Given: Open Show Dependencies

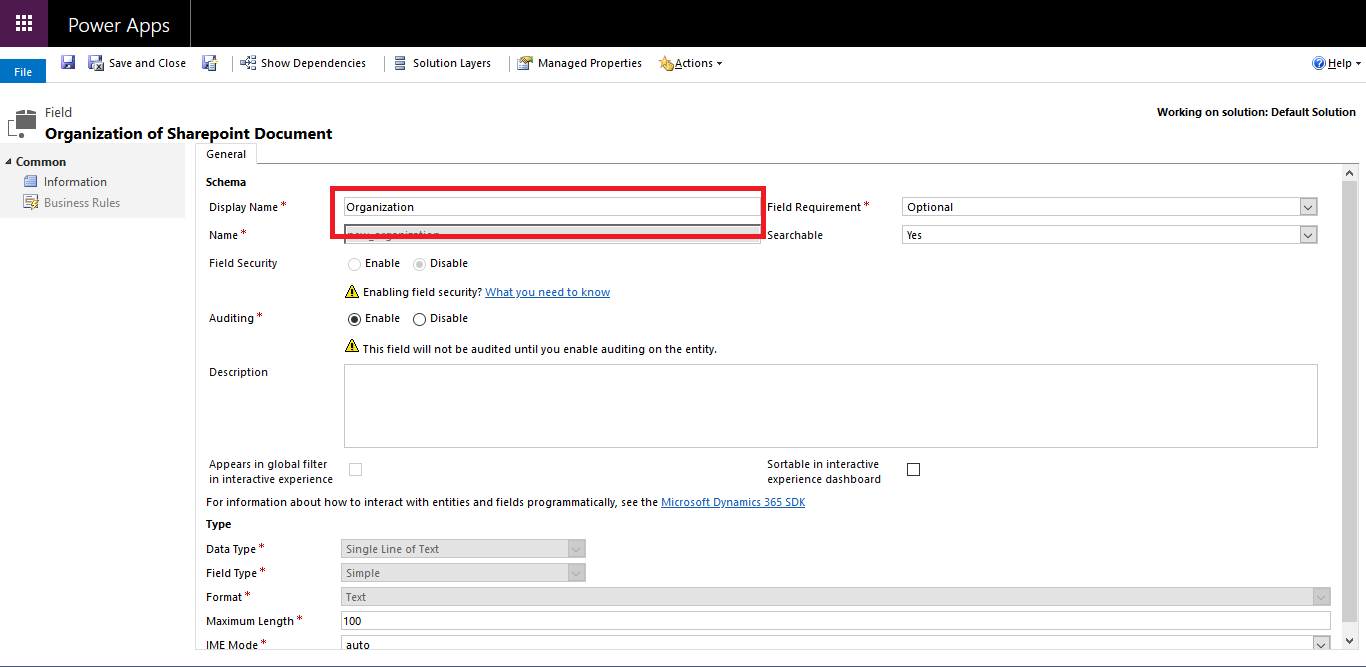Looking at the screenshot, I should tap(303, 62).
